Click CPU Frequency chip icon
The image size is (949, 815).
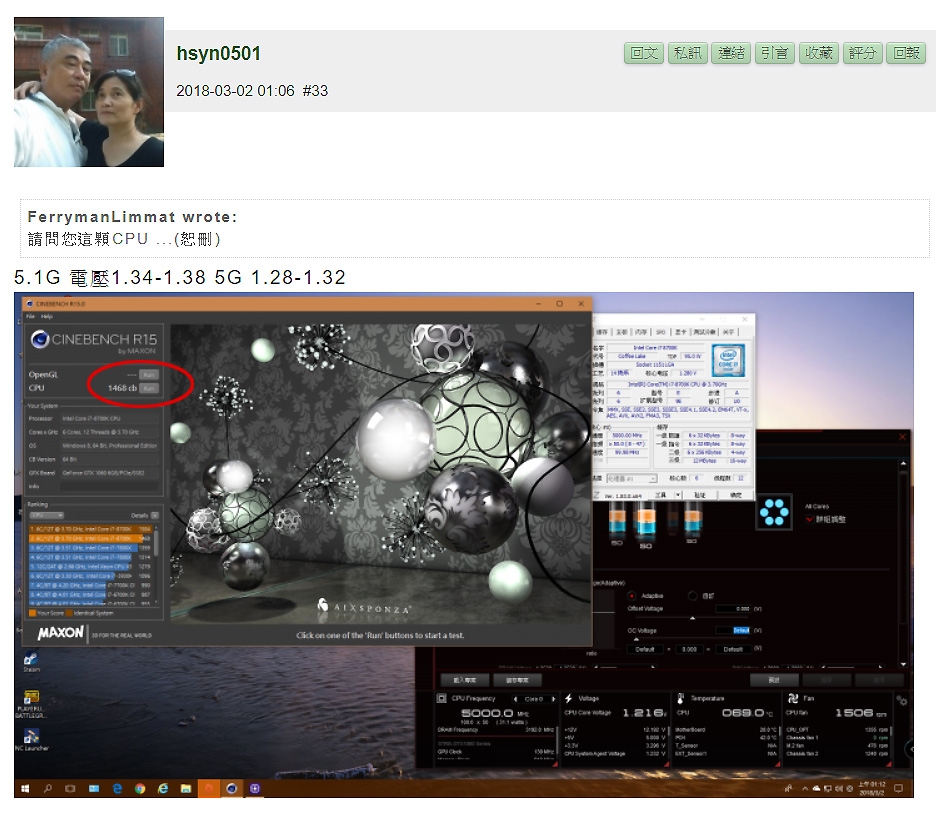pyautogui.click(x=442, y=698)
